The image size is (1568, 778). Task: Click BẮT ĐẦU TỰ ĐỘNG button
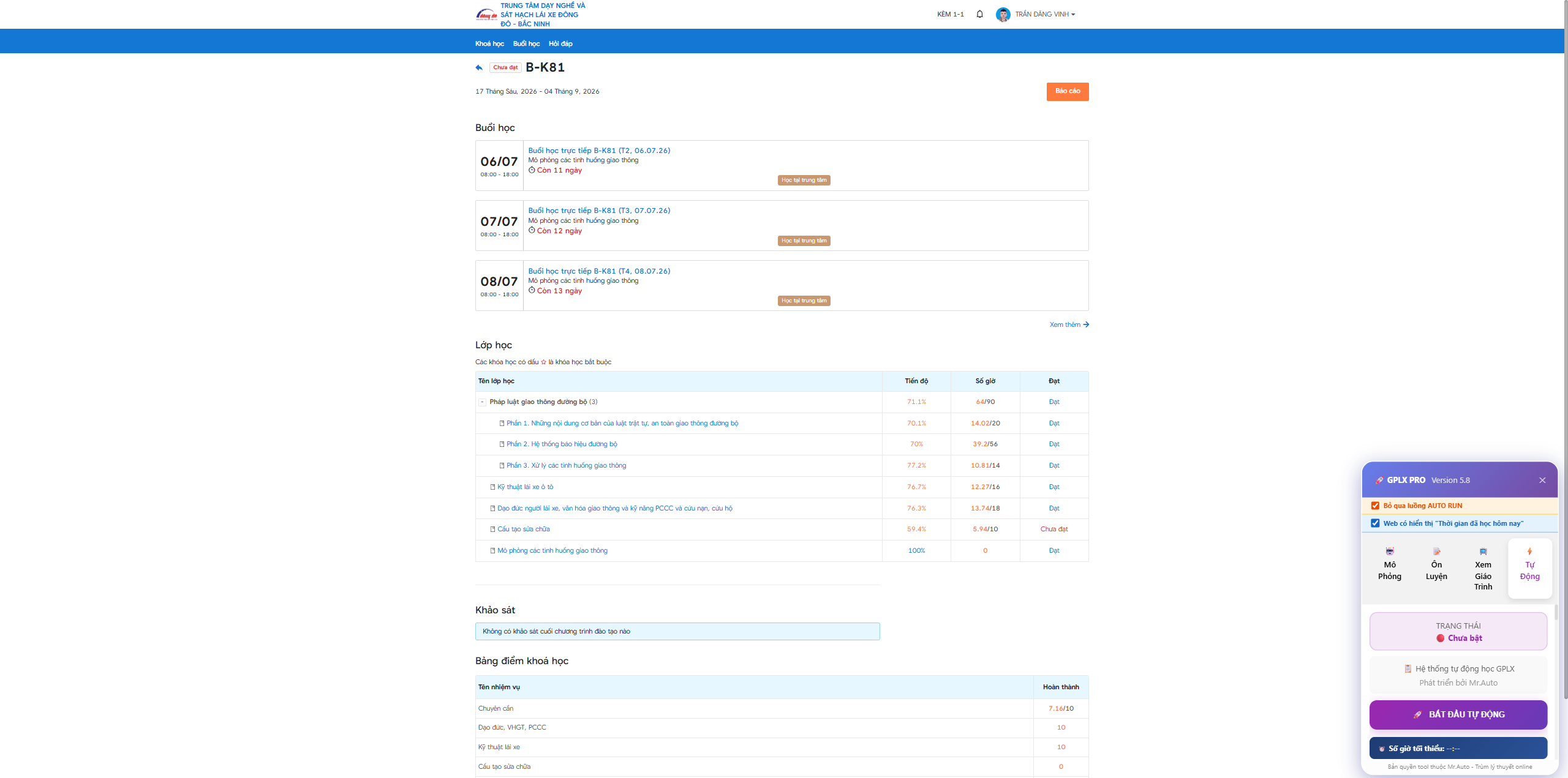tap(1458, 714)
